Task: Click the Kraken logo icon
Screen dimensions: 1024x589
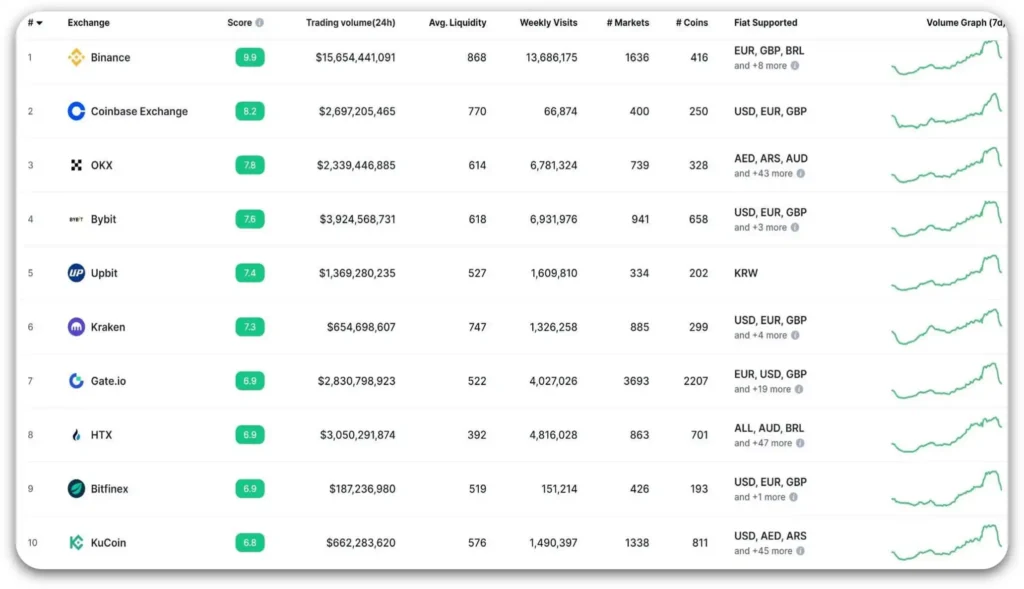Action: (76, 326)
